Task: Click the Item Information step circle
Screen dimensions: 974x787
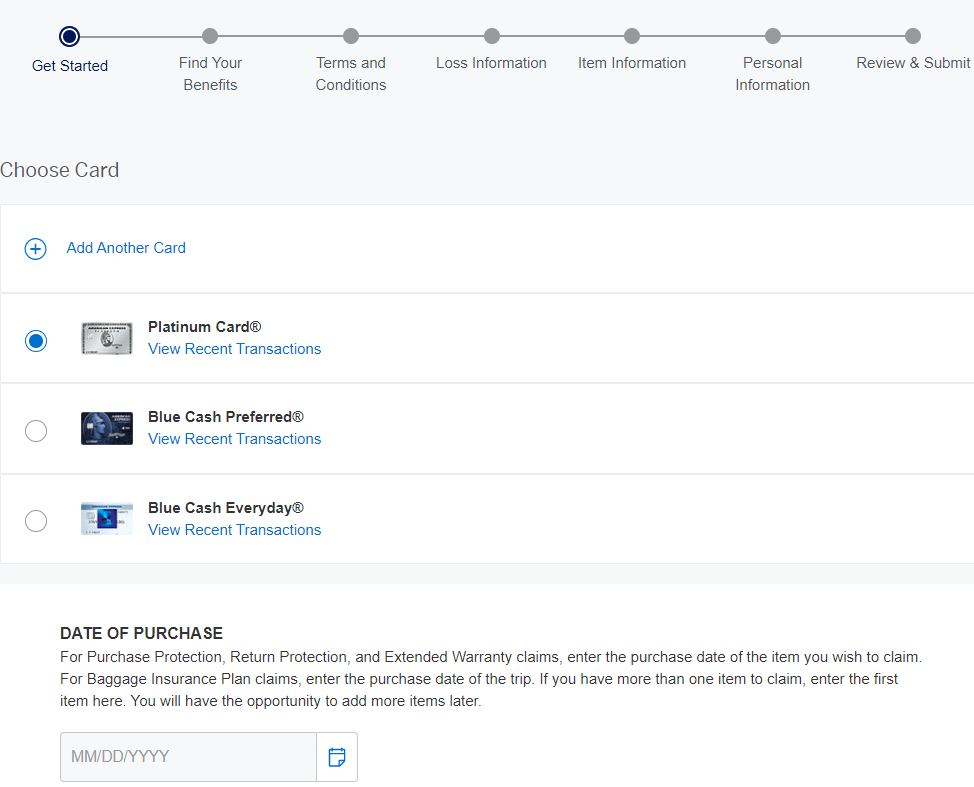Action: 632,36
